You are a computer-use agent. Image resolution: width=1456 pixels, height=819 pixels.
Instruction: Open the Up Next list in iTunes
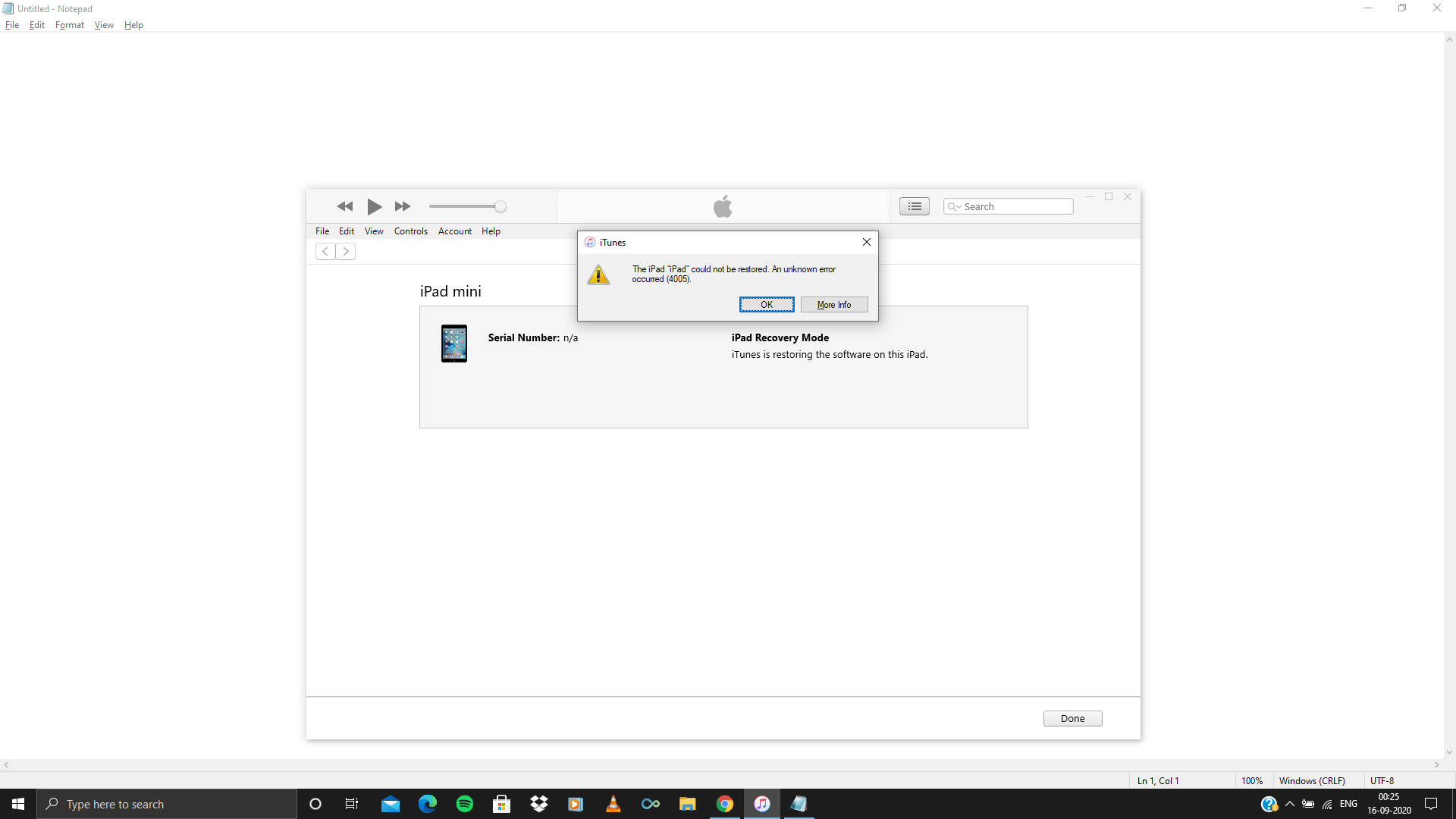point(915,206)
